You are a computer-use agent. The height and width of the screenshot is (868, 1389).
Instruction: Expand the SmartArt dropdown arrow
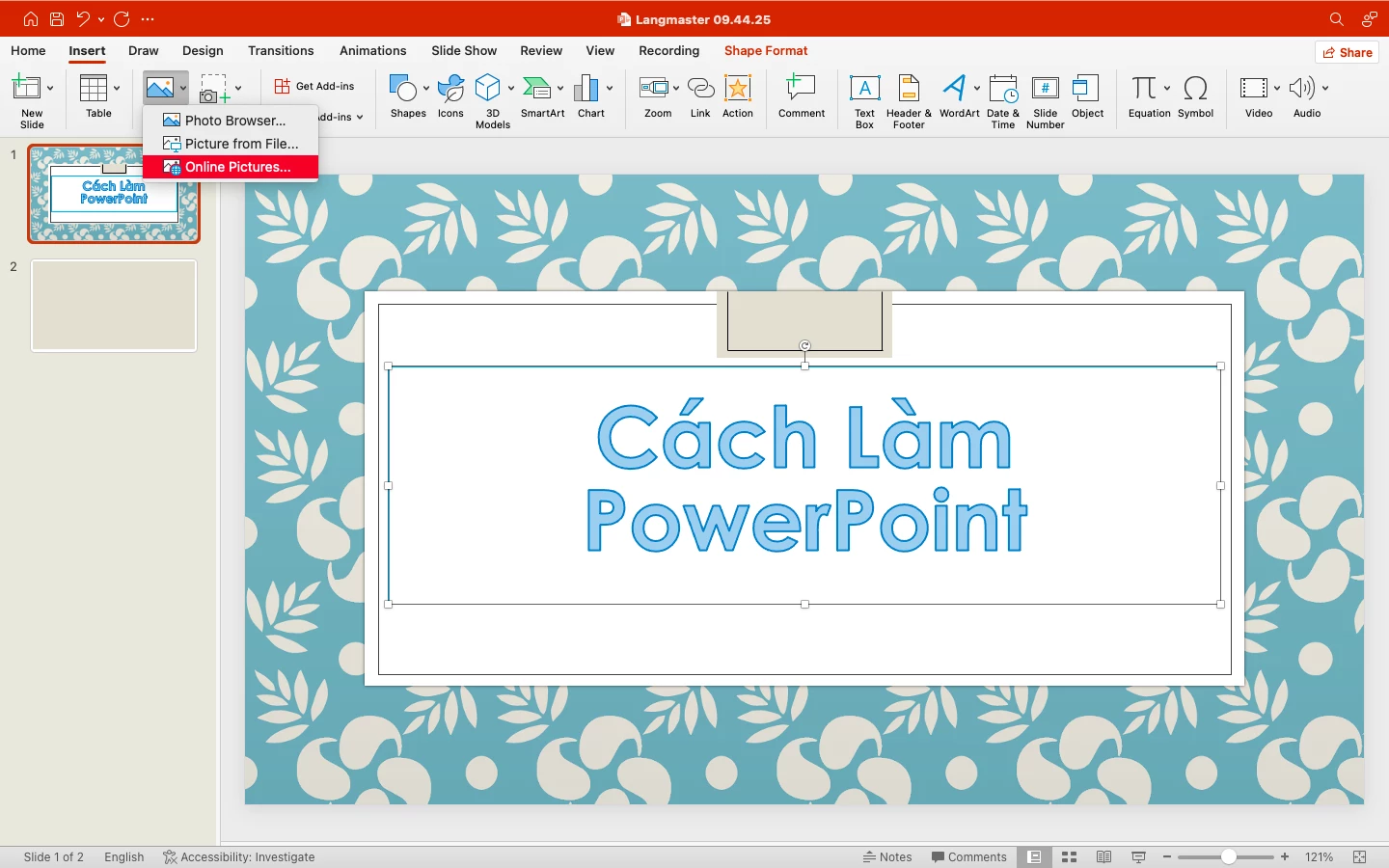(x=560, y=88)
